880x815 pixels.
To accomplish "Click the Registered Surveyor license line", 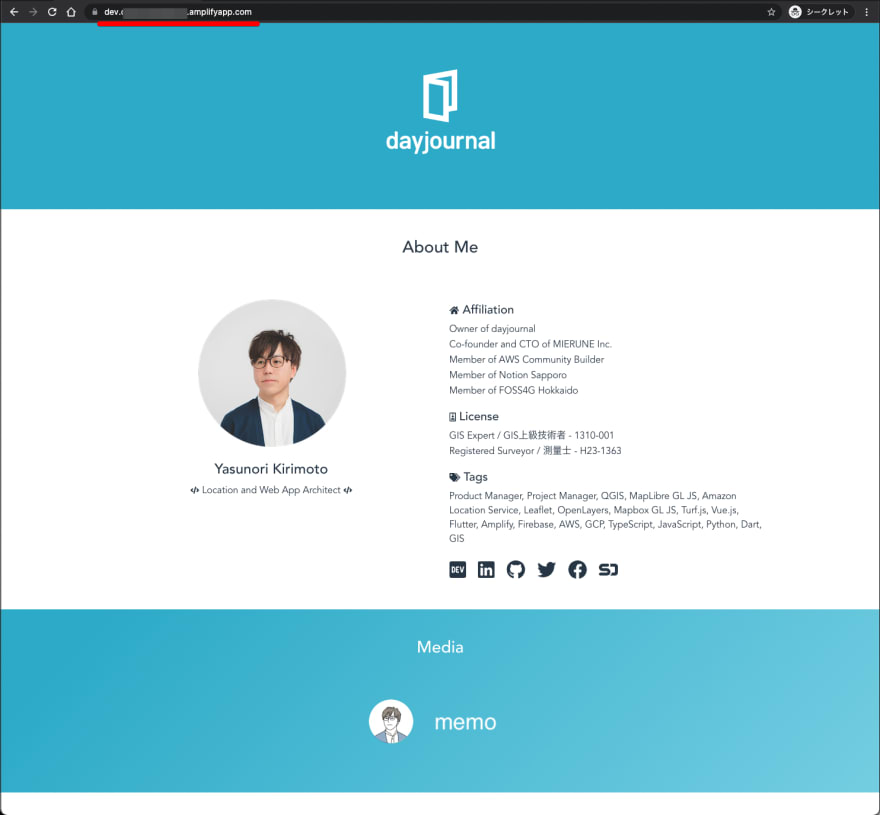I will pyautogui.click(x=535, y=451).
